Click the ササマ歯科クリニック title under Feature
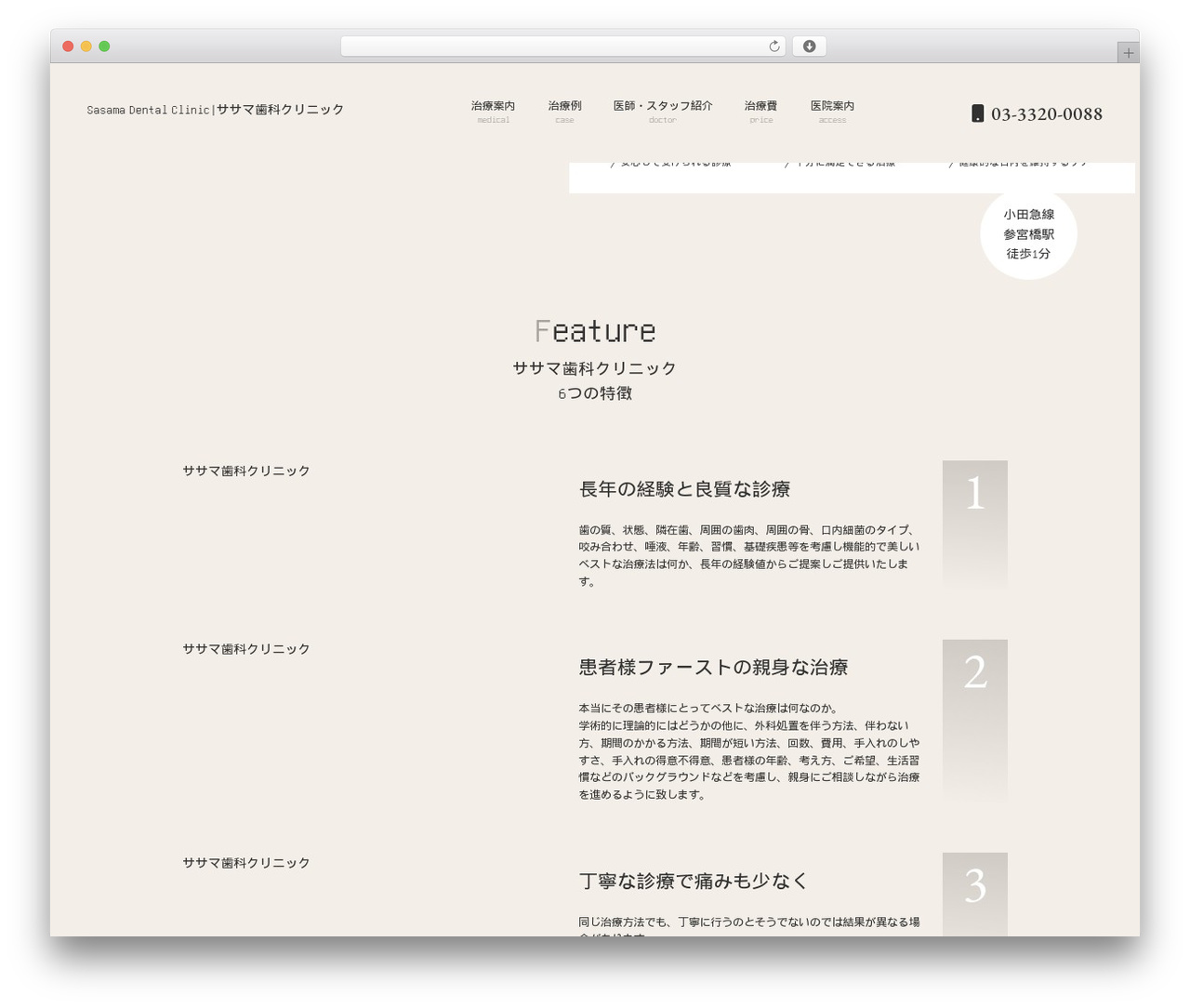Viewport: 1190px width, 1008px height. click(595, 368)
